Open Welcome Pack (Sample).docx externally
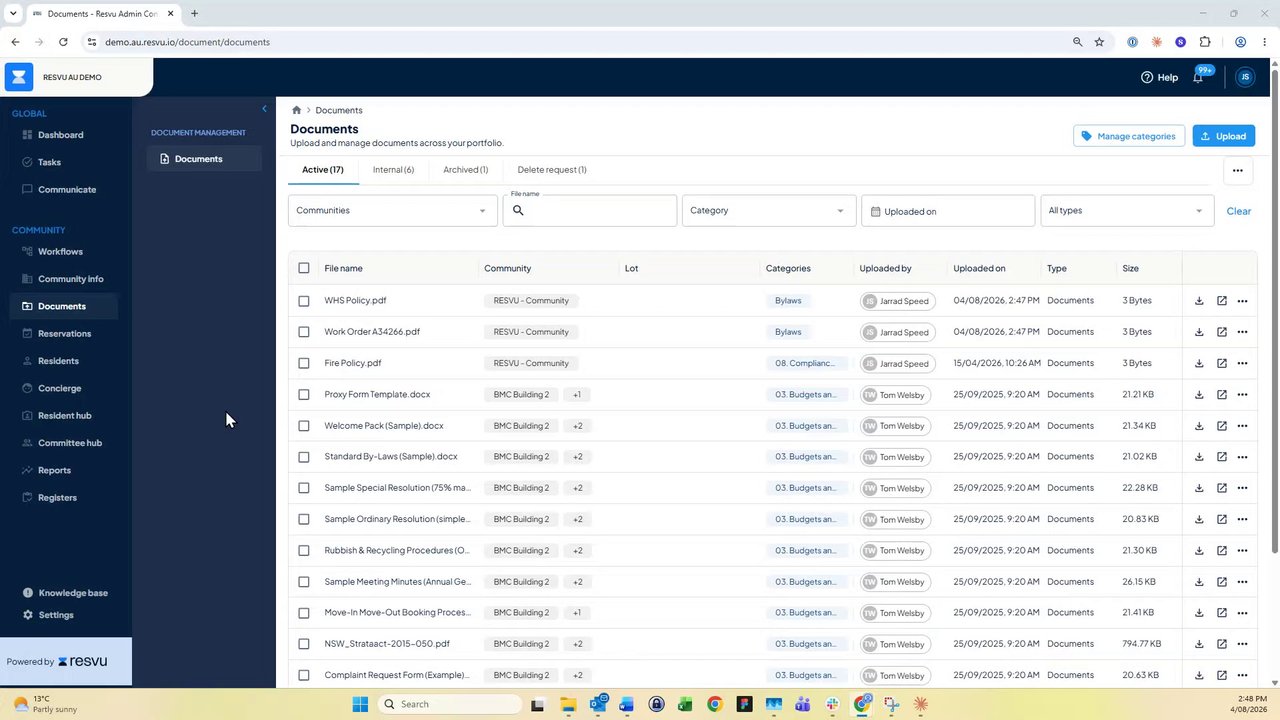1280x720 pixels. (x=1221, y=426)
